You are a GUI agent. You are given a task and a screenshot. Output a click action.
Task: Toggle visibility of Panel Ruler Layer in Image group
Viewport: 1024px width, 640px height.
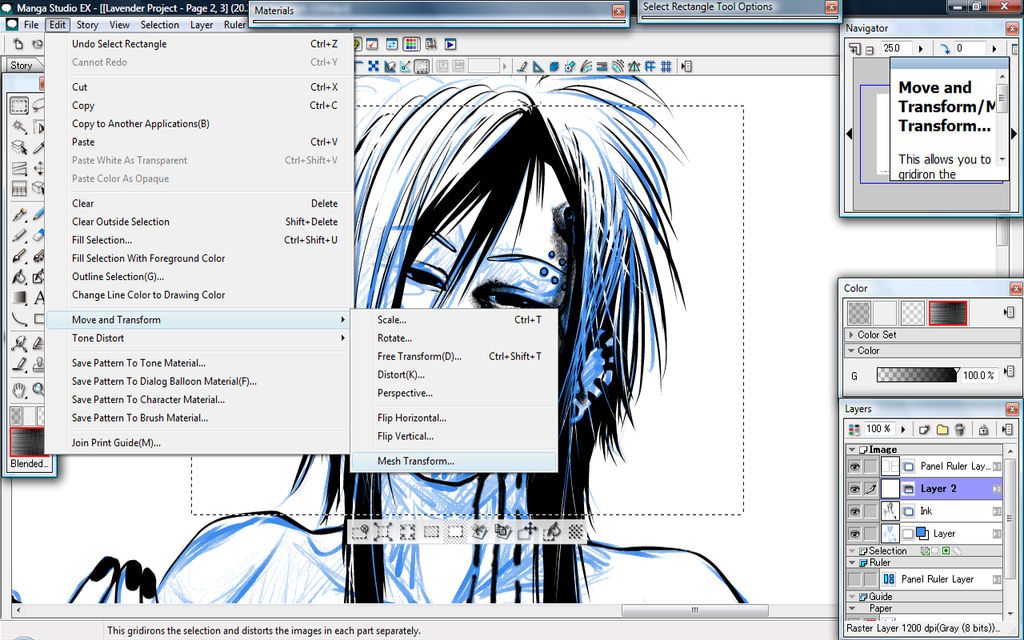[x=855, y=466]
